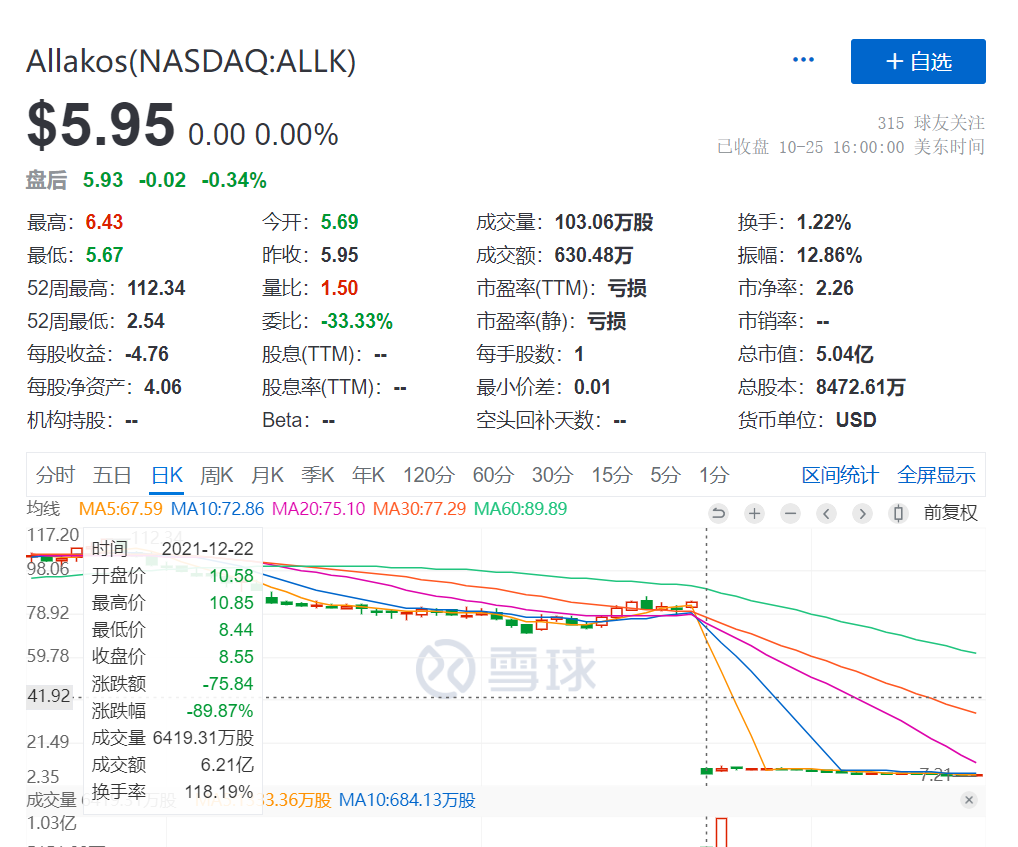Switch to the 30分 interval tab
1018x847 pixels.
pyautogui.click(x=552, y=475)
